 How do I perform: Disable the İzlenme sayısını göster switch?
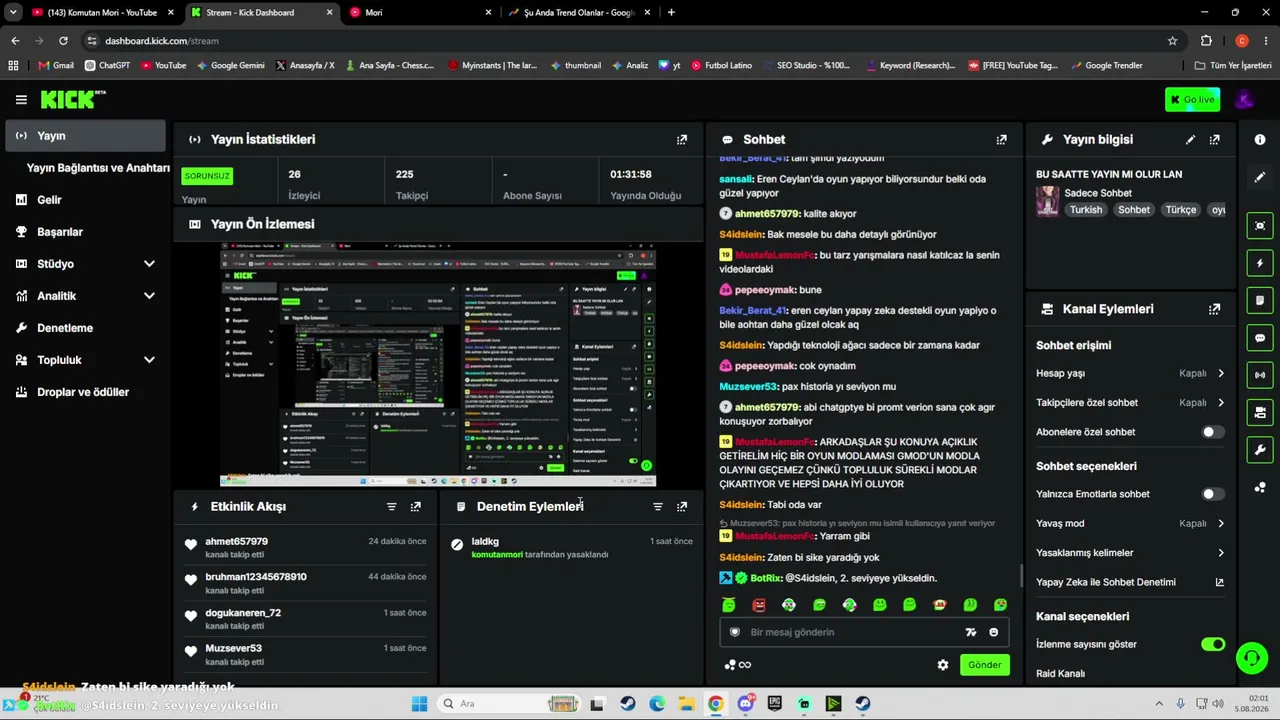(x=1212, y=644)
